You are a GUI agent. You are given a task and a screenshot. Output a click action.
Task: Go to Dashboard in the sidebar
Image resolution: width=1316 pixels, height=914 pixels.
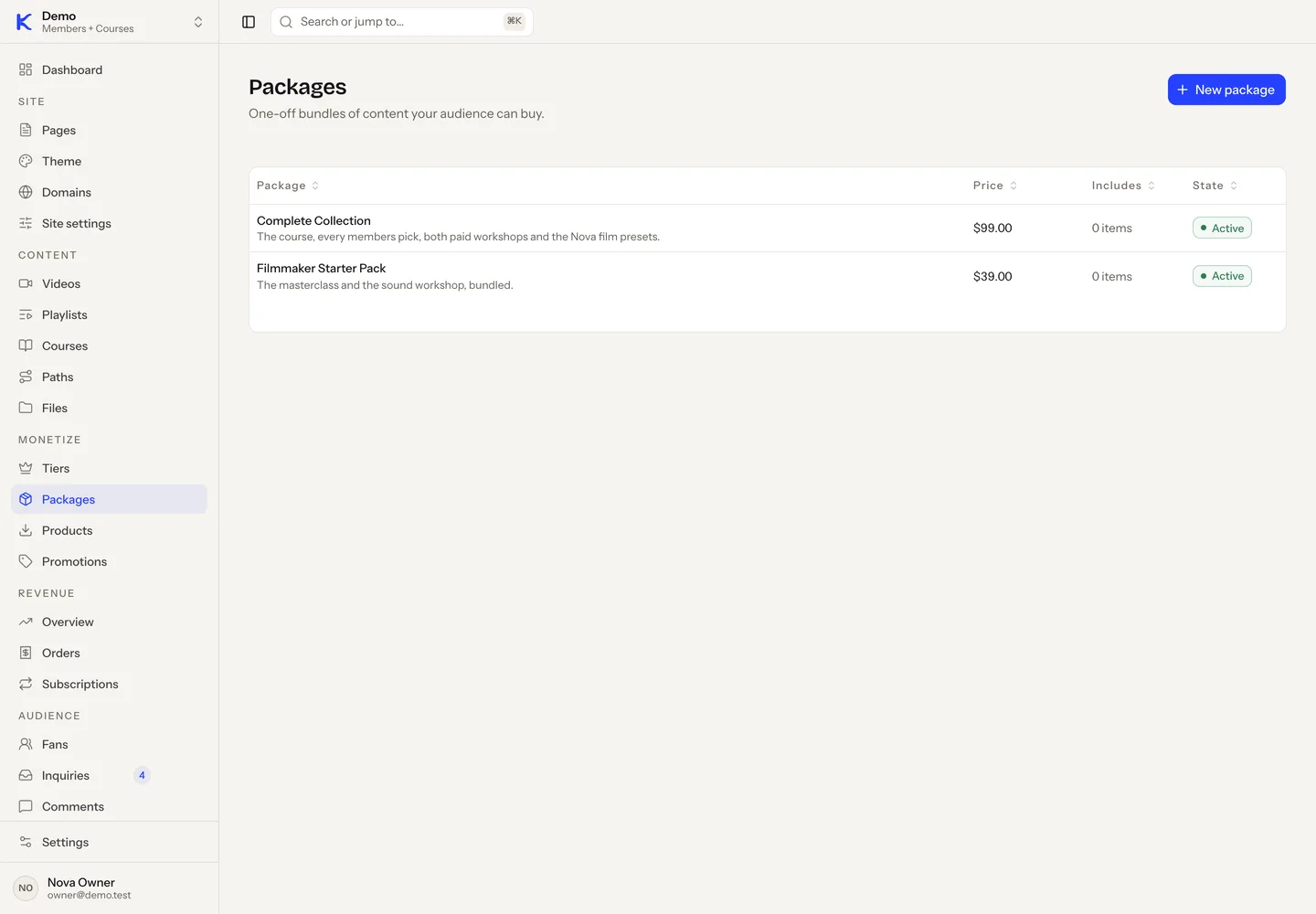(x=110, y=69)
